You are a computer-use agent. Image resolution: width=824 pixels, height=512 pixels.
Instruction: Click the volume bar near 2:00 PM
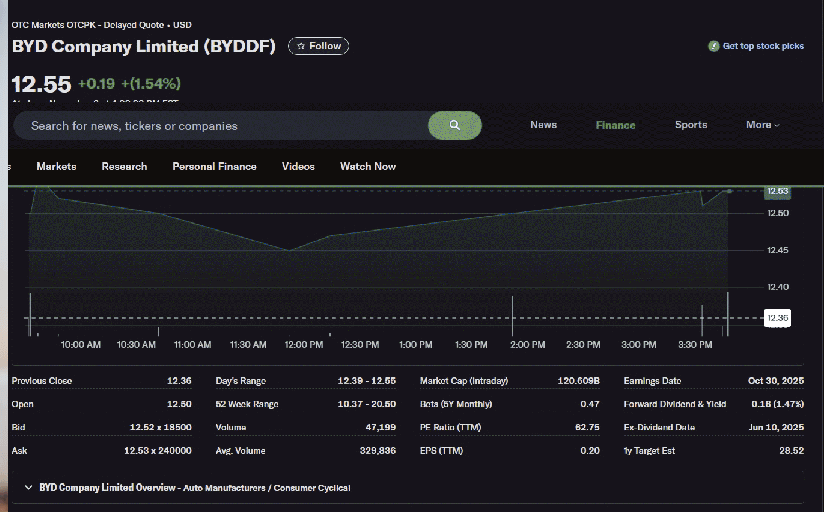(x=513, y=316)
